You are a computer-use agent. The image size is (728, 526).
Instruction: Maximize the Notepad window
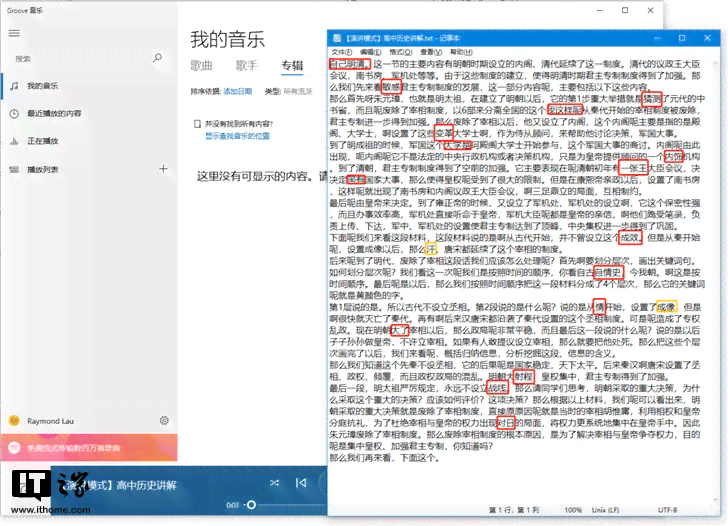682,38
